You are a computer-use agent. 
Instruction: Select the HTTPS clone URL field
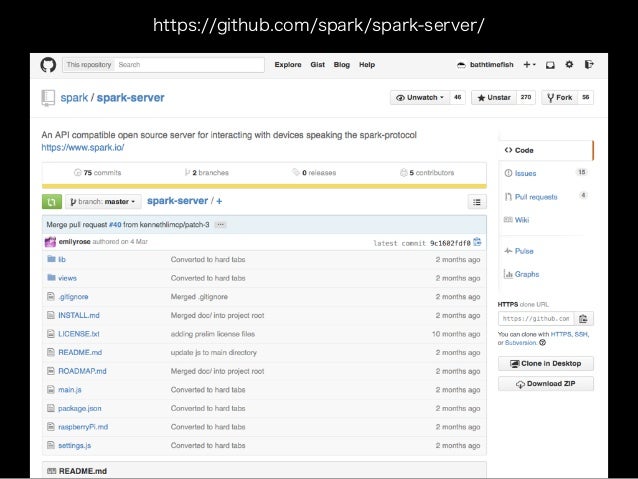(x=536, y=319)
